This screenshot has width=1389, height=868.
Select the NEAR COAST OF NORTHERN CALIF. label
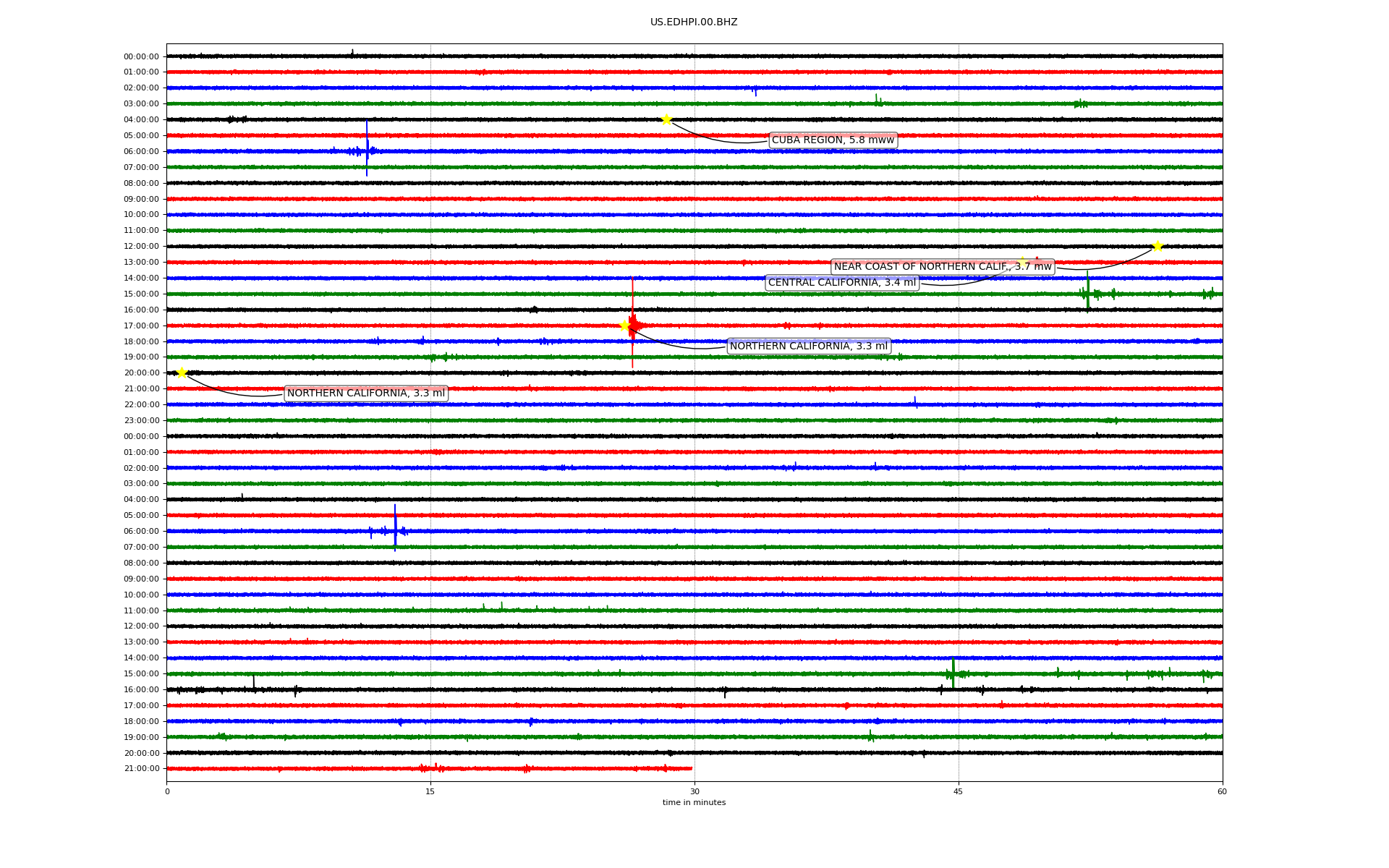(x=942, y=267)
